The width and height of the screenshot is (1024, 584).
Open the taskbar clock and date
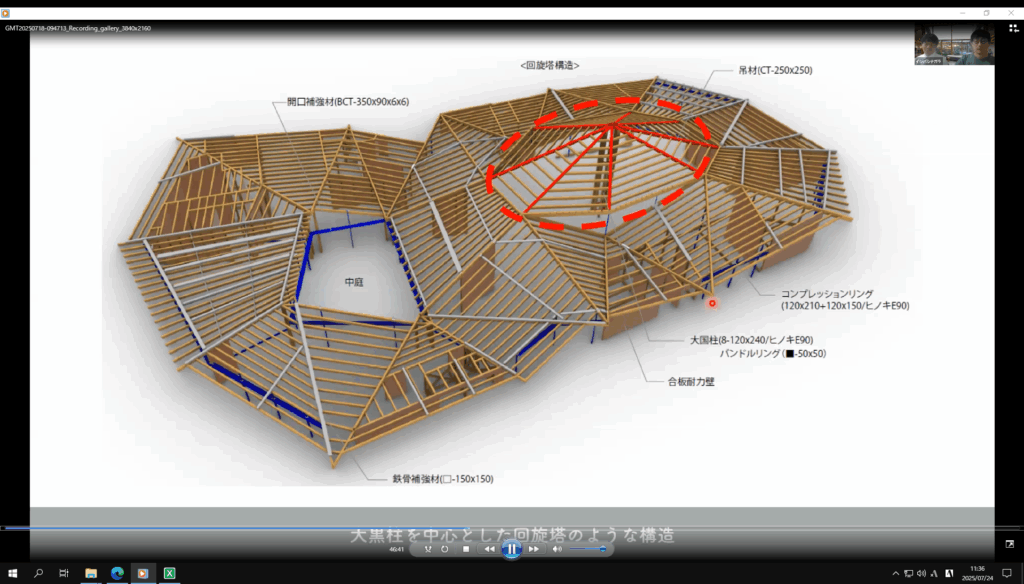(x=976, y=573)
